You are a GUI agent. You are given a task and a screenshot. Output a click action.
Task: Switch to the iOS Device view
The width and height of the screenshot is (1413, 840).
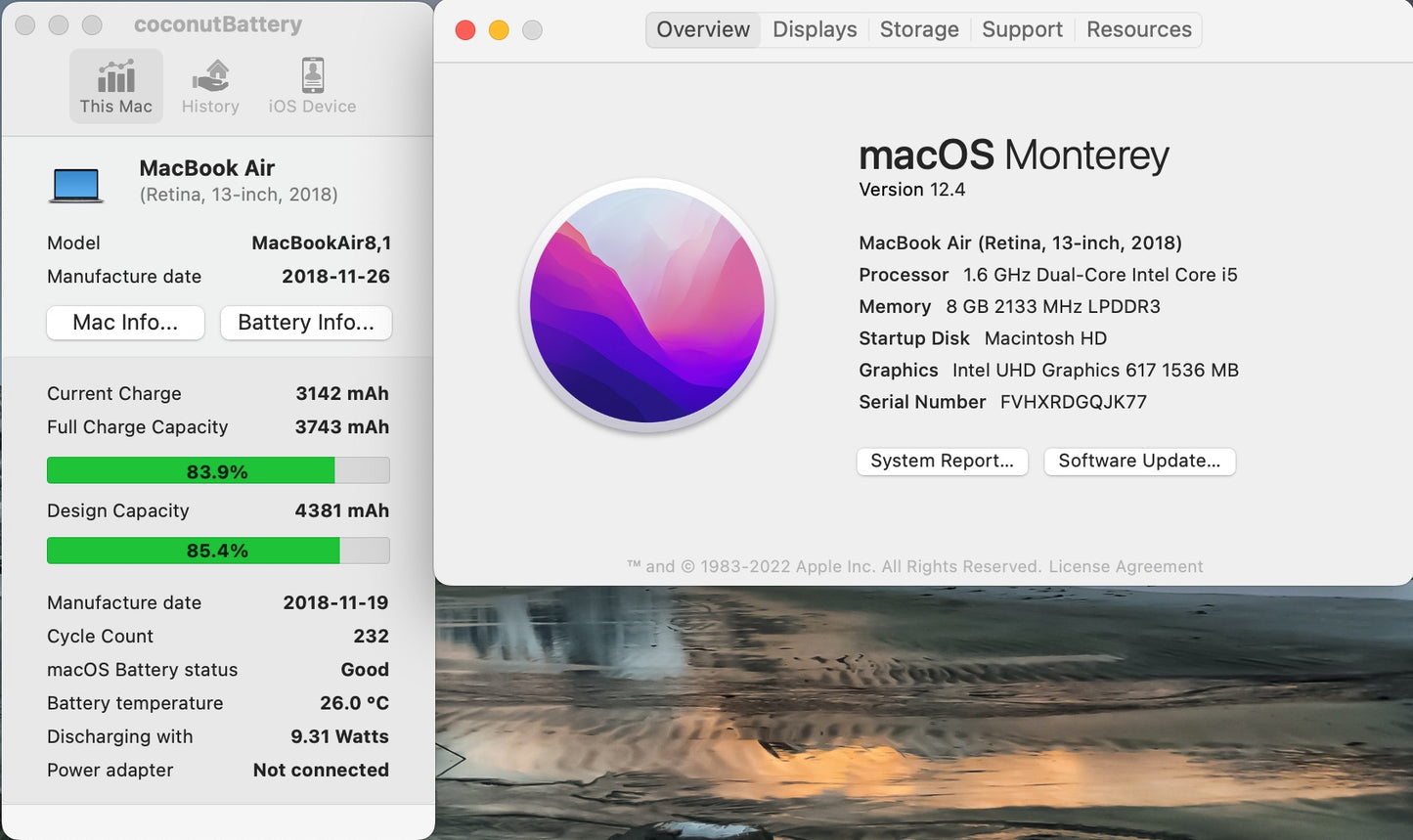[x=311, y=85]
